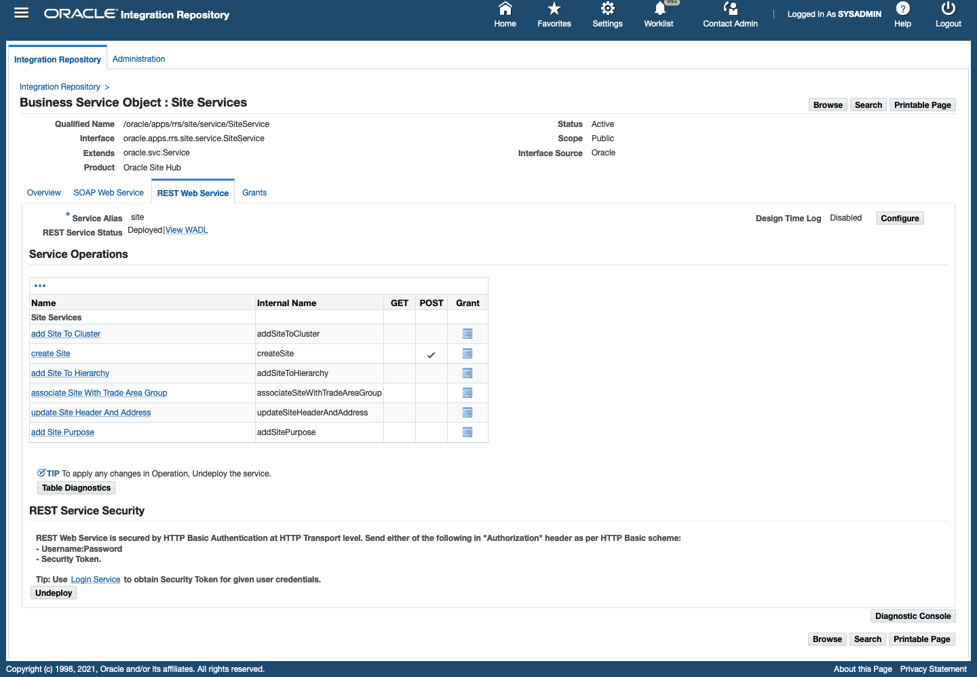Check the POST checkbox for createSite

pos(430,353)
